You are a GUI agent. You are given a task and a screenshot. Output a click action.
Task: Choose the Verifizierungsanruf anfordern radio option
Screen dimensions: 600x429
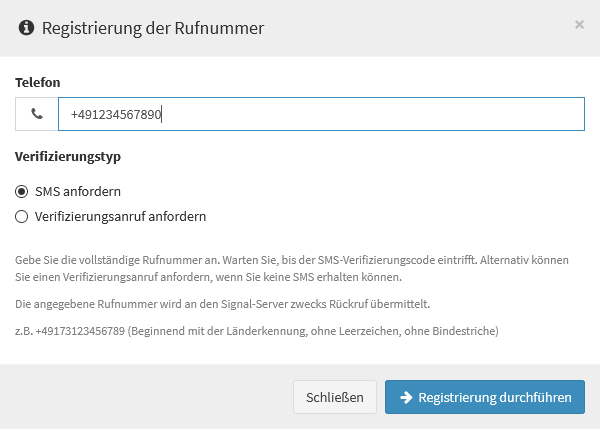pos(21,217)
